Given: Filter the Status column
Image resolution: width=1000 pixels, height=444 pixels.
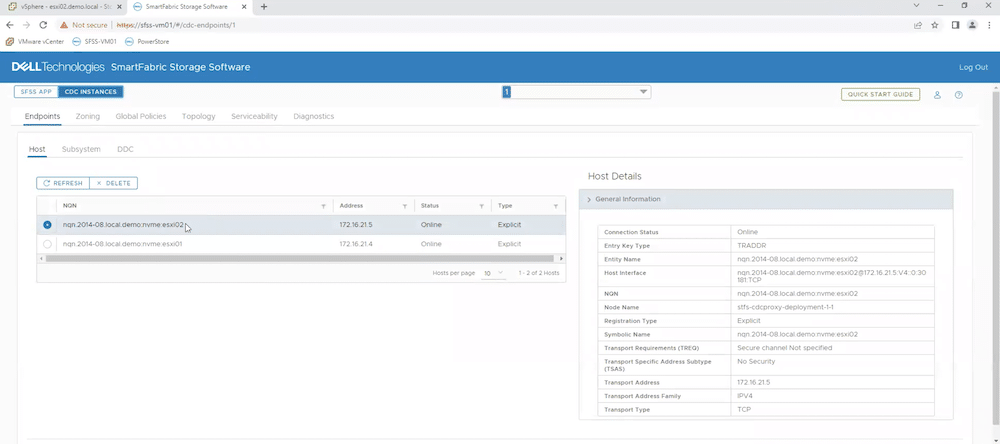Looking at the screenshot, I should pos(482,207).
